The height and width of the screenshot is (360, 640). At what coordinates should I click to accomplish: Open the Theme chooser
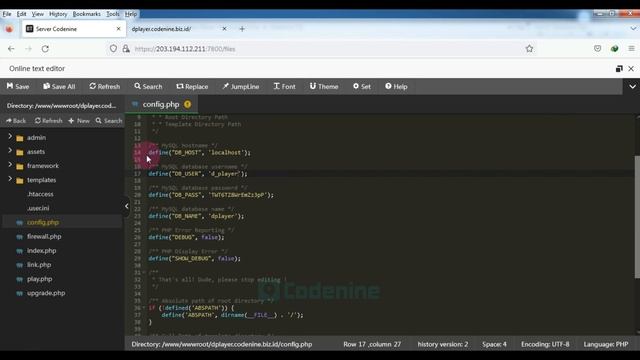point(324,87)
